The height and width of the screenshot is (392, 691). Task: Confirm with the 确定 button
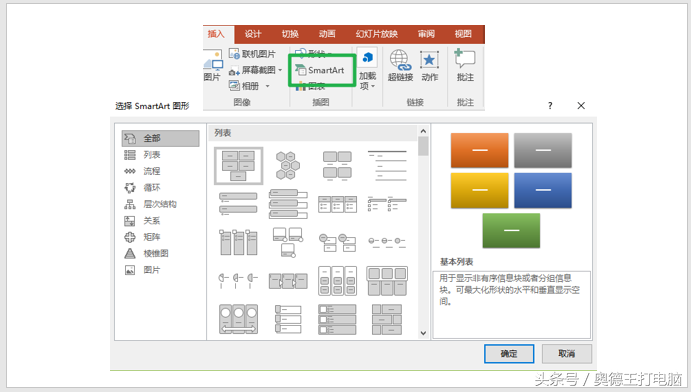click(x=509, y=354)
